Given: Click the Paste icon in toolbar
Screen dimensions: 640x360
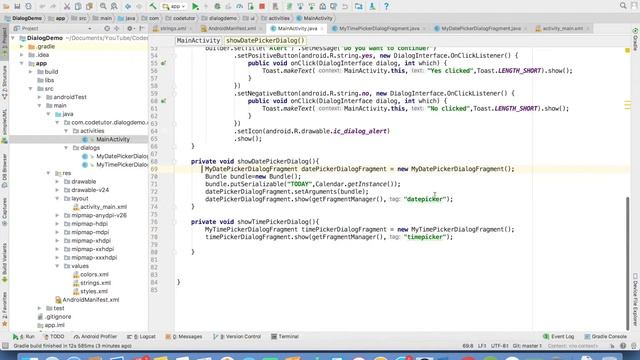Looking at the screenshot, I should (x=89, y=6).
